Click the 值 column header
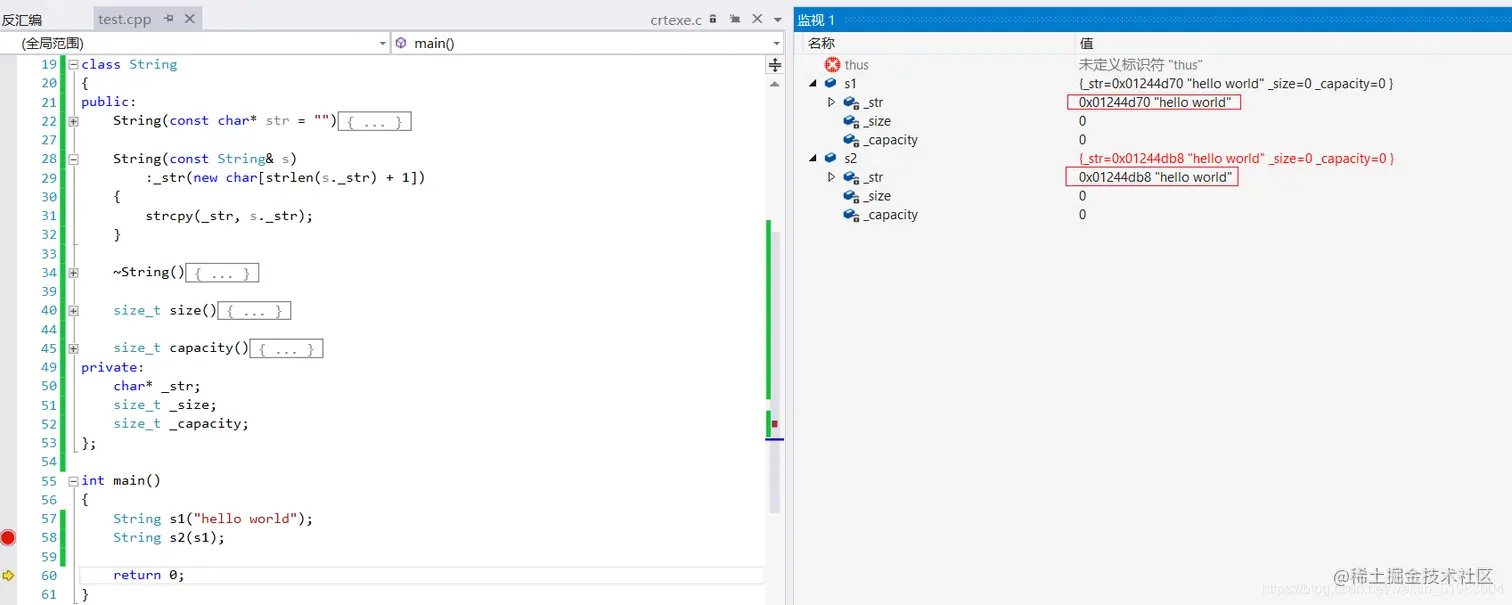 coord(1085,43)
